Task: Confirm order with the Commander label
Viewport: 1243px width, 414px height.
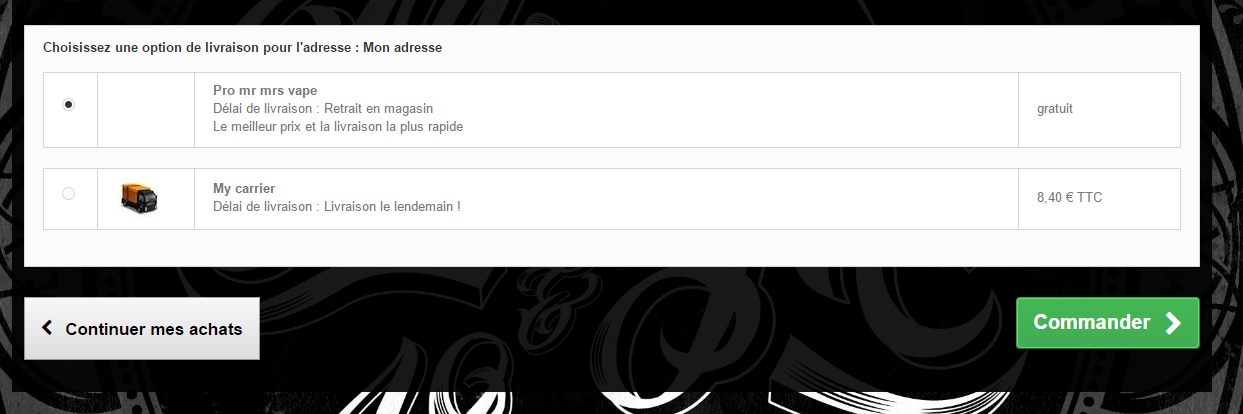Action: coord(1092,322)
